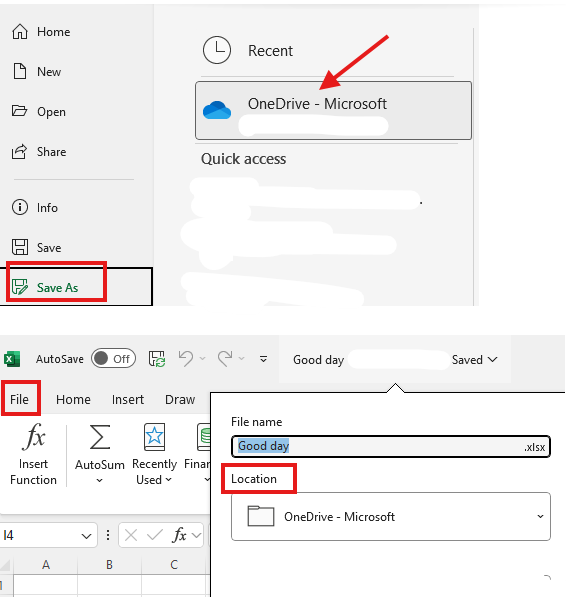Click the OneDrive cloud icon
This screenshot has height=597, width=566.
217,110
